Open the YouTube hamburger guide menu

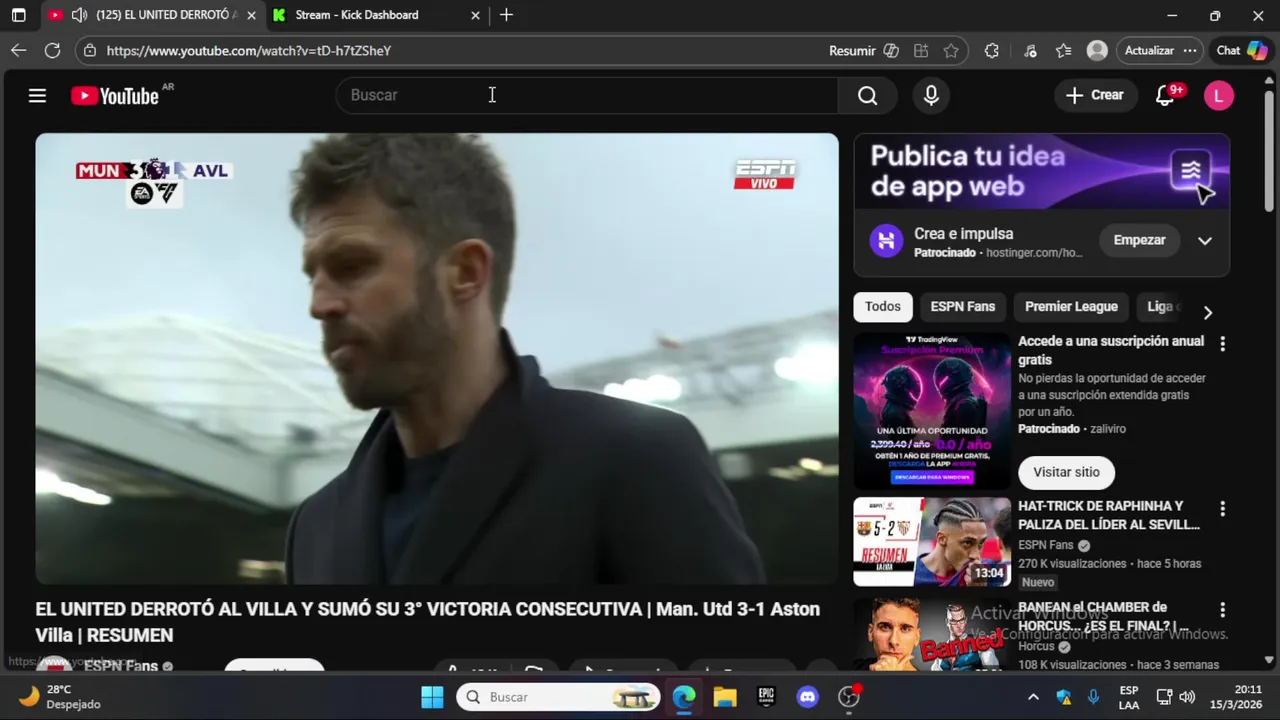click(x=37, y=95)
